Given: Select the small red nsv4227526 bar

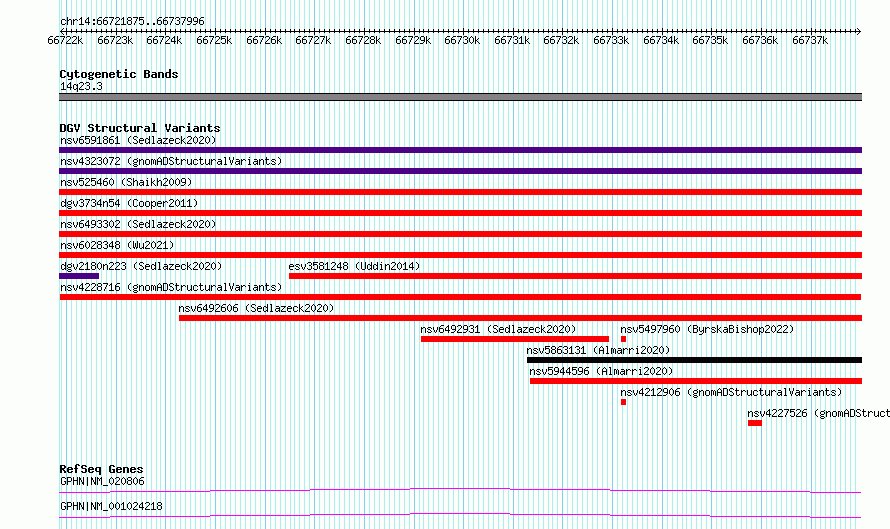Looking at the screenshot, I should coord(755,423).
